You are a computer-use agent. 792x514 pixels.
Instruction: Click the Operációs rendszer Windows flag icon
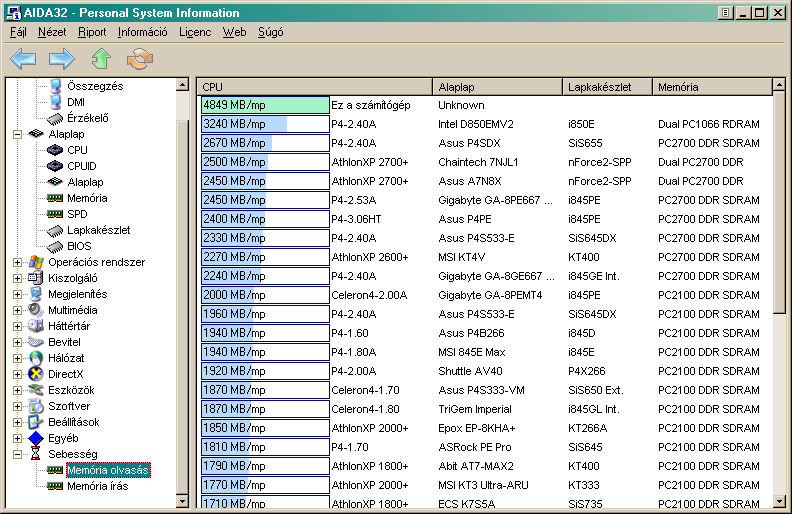(36, 262)
